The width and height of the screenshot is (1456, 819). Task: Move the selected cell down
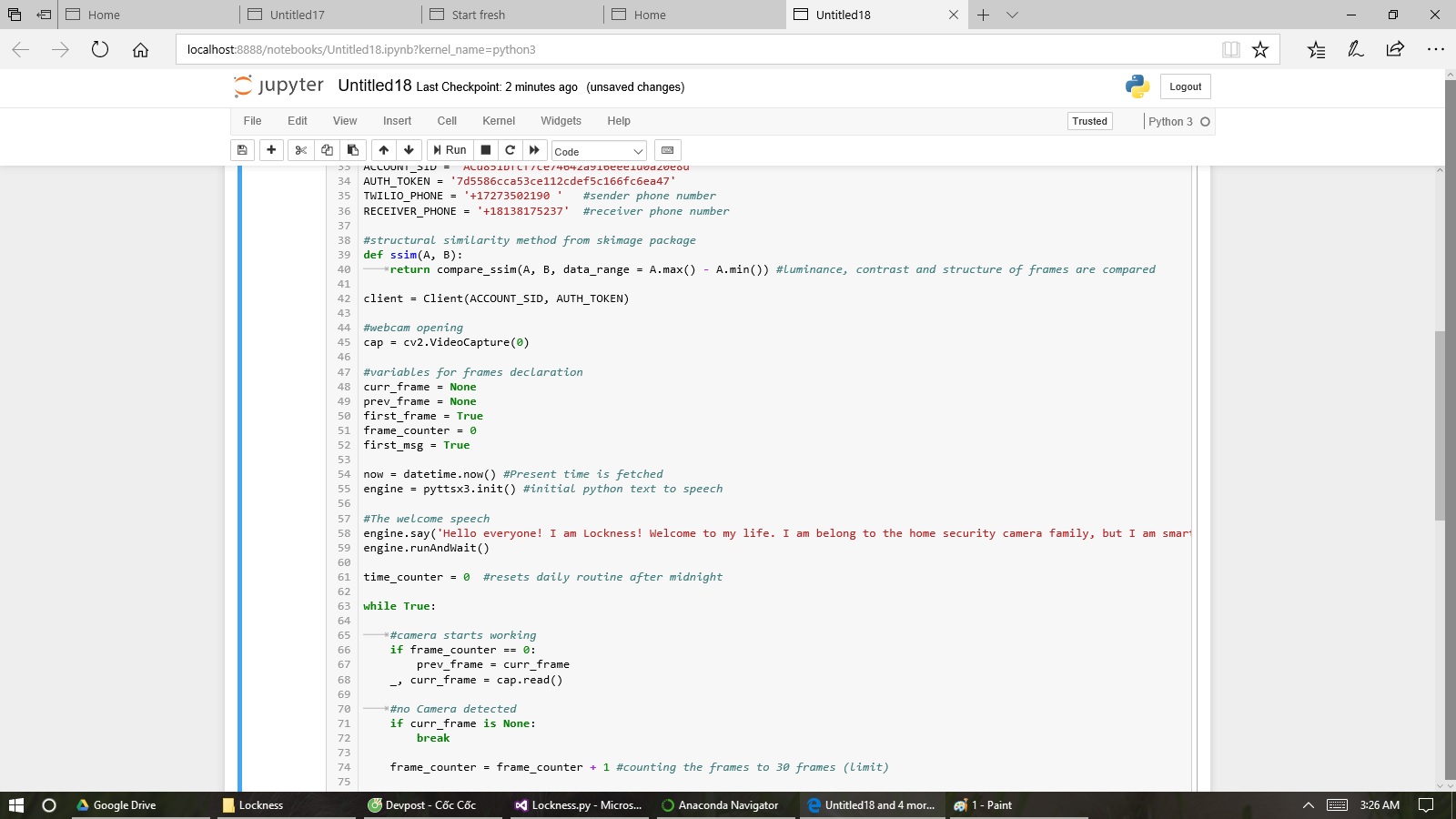(409, 150)
